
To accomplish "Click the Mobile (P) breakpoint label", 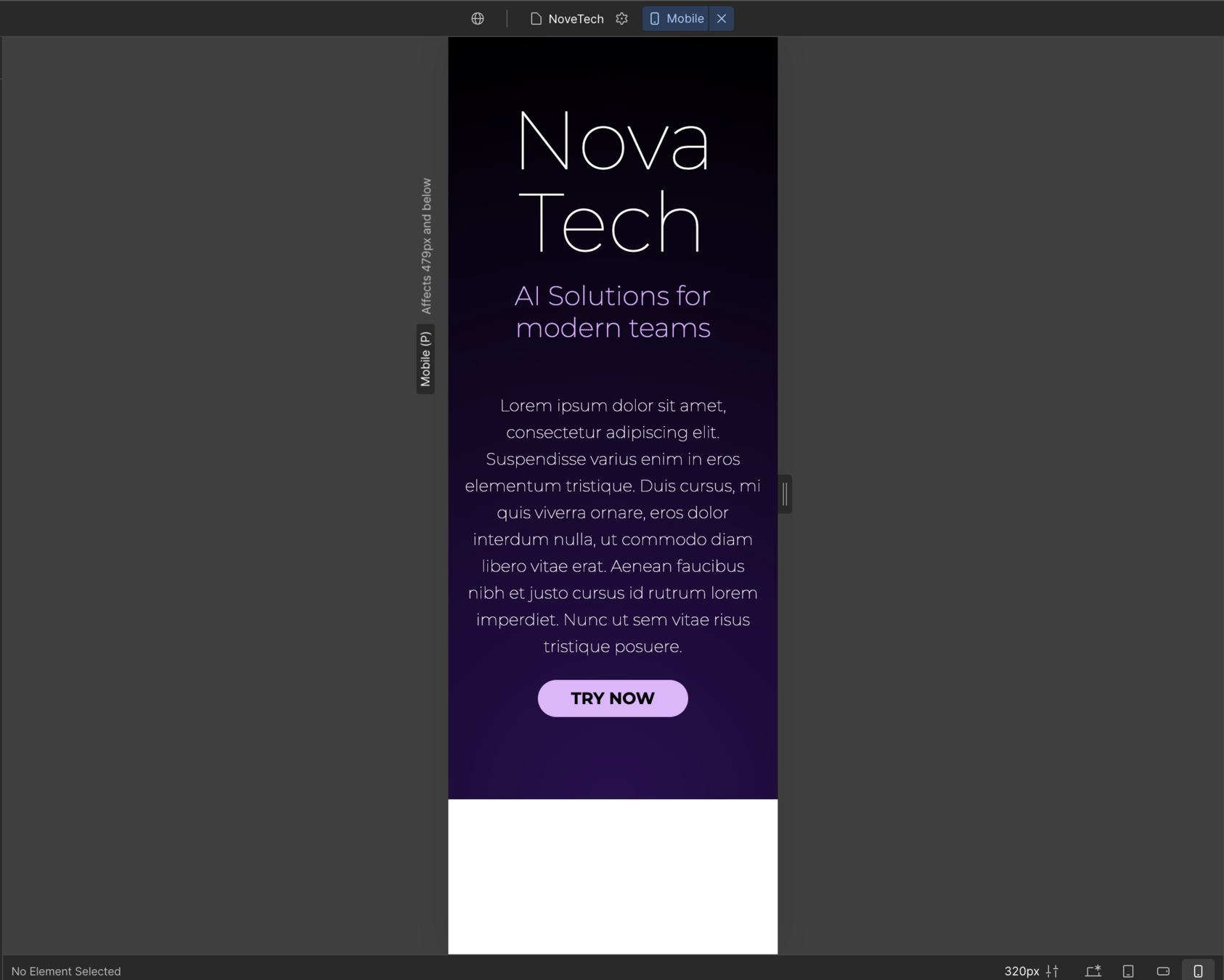I will [x=425, y=359].
